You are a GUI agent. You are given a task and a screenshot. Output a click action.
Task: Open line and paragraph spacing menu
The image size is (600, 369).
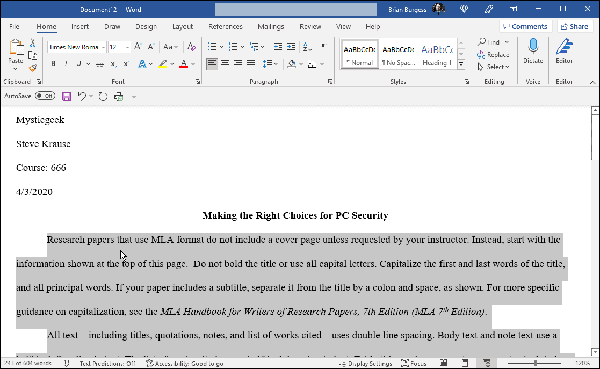pyautogui.click(x=270, y=64)
